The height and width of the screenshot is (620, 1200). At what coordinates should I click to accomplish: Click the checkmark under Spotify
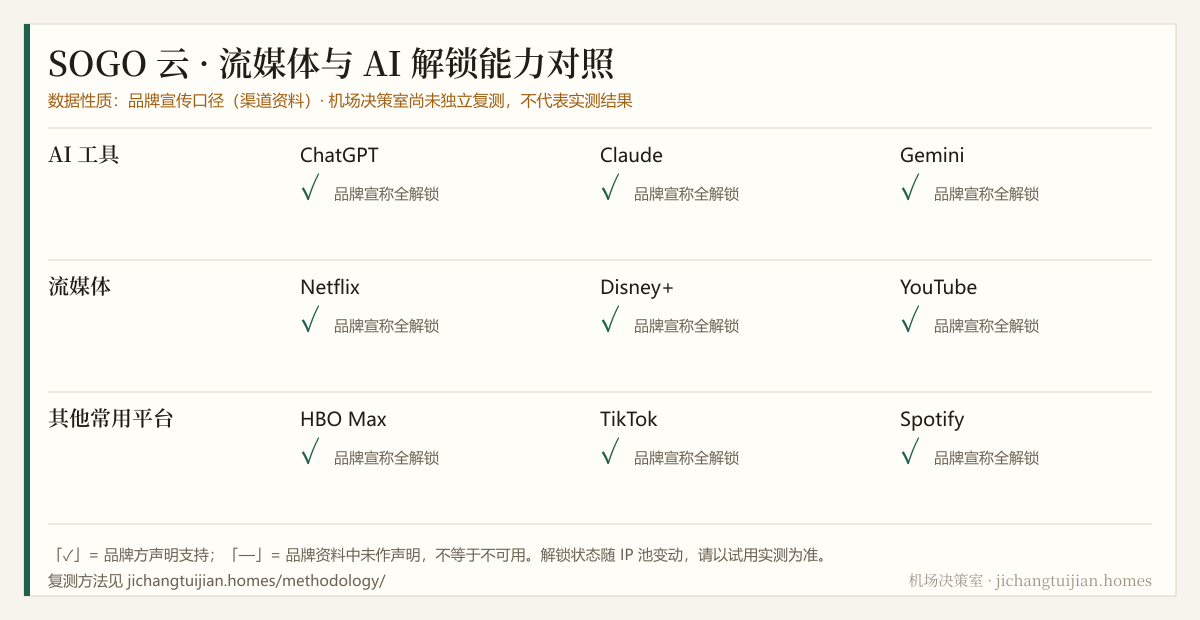click(x=910, y=452)
